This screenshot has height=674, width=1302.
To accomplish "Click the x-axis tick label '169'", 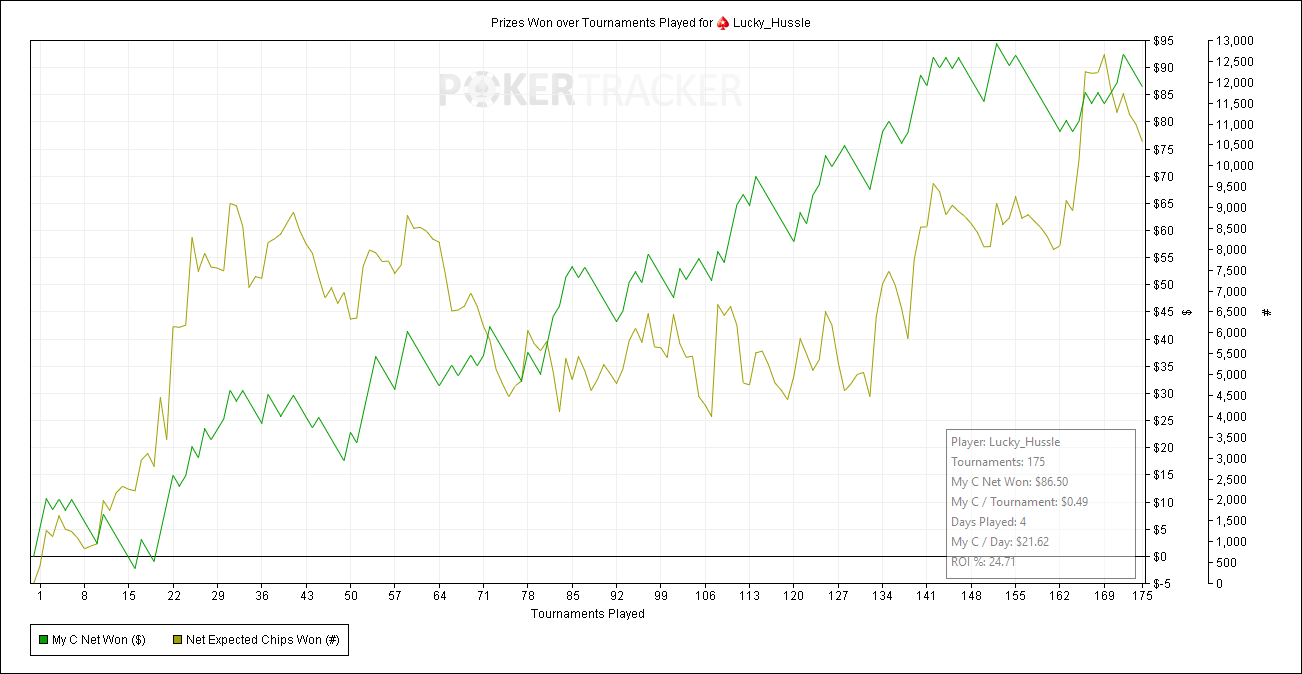I will (1104, 596).
